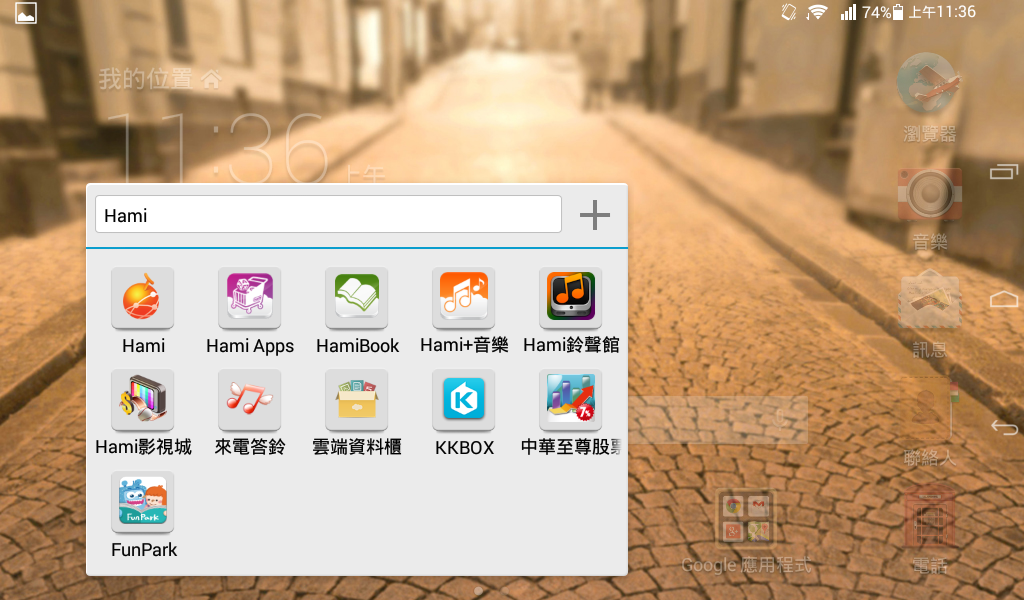Open the Google 應用程式 folder

(x=746, y=520)
